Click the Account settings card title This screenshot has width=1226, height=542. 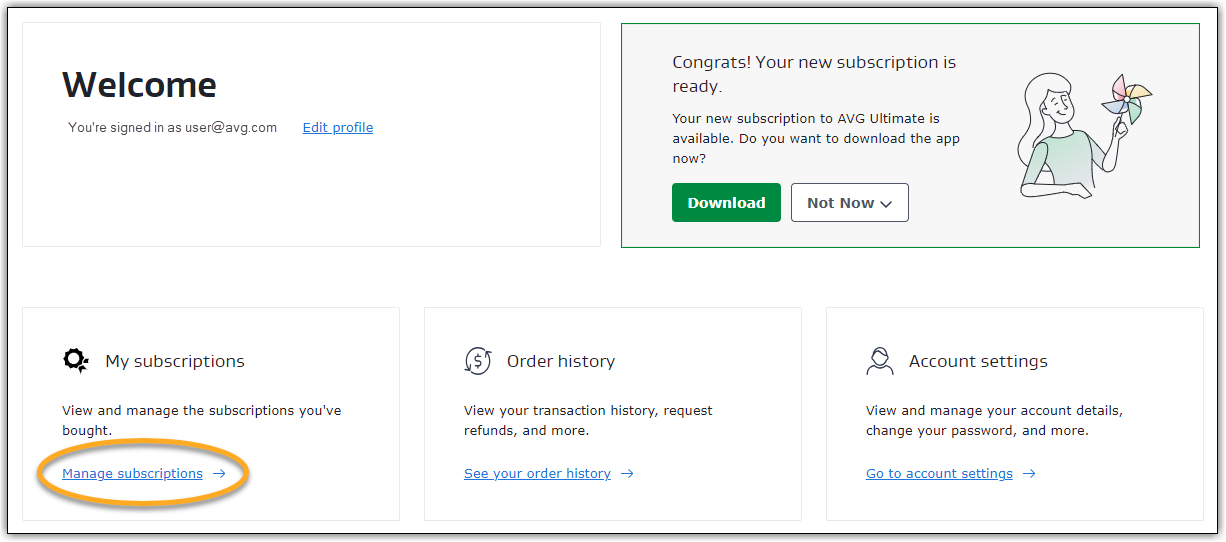point(978,361)
